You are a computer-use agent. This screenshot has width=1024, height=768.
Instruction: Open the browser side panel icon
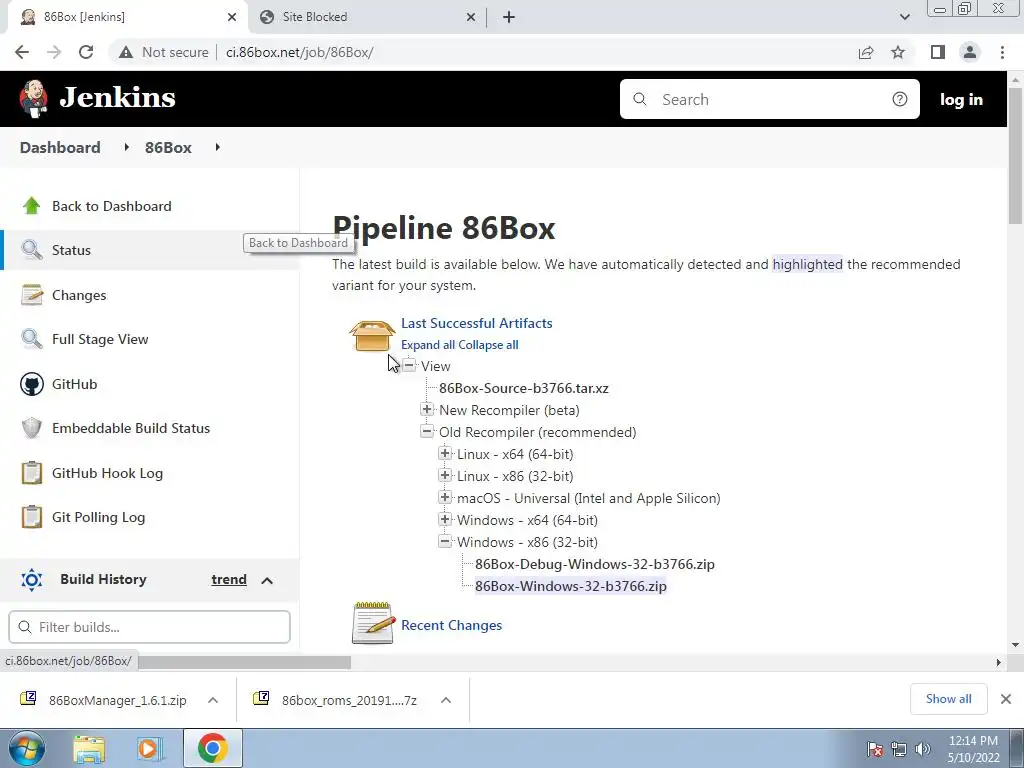pyautogui.click(x=938, y=52)
